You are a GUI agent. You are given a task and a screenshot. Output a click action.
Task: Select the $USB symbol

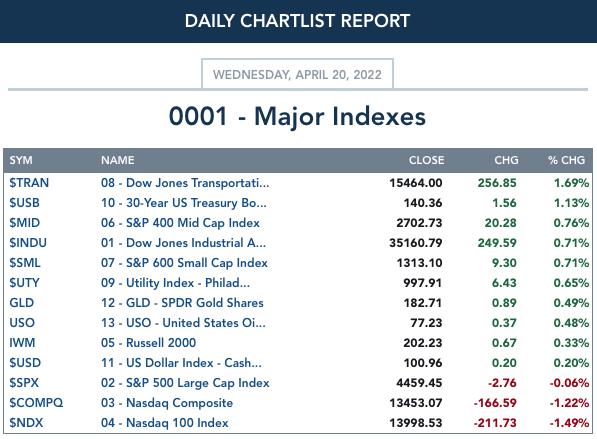click(24, 203)
